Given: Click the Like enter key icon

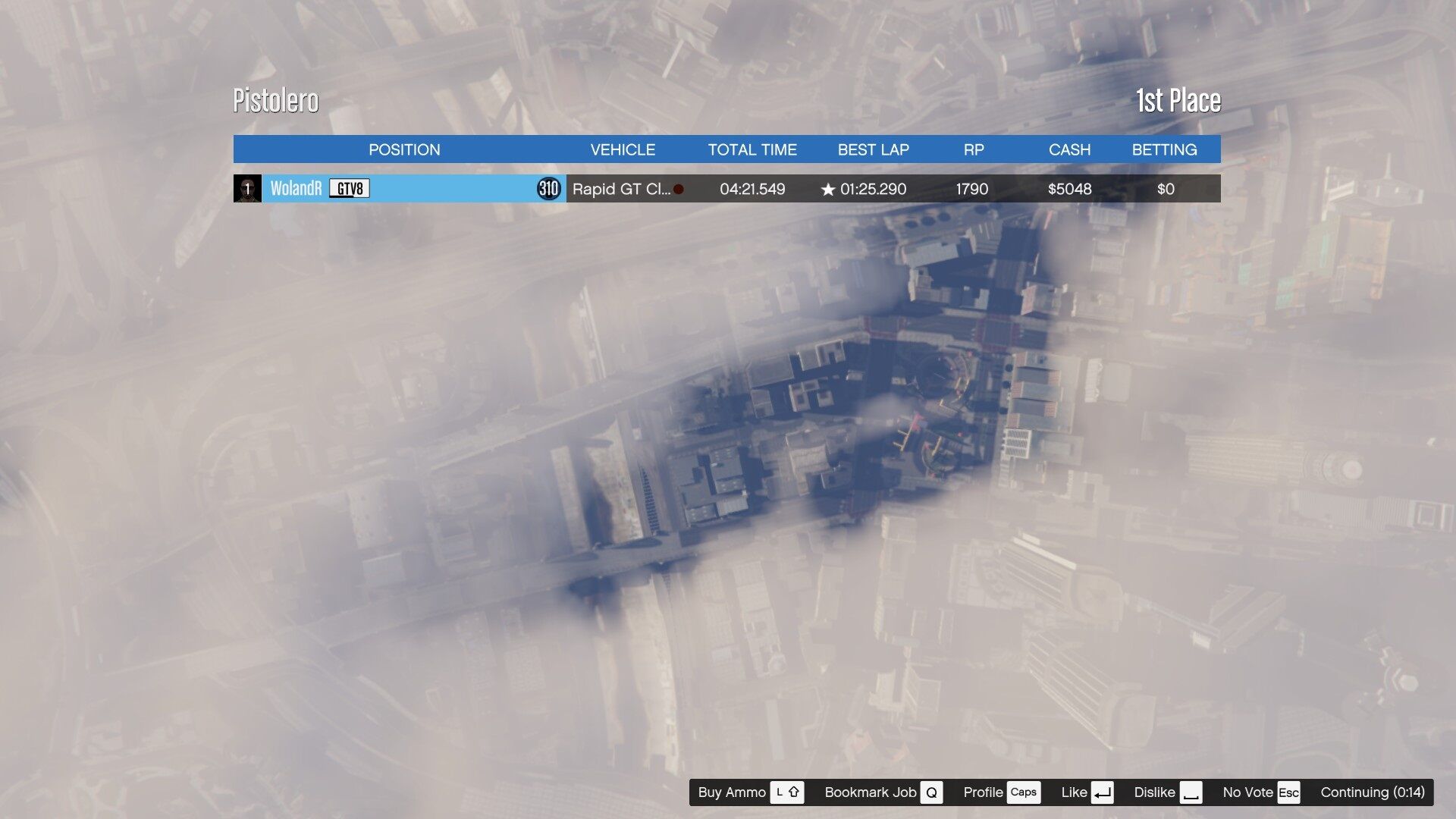Looking at the screenshot, I should pos(1103,792).
